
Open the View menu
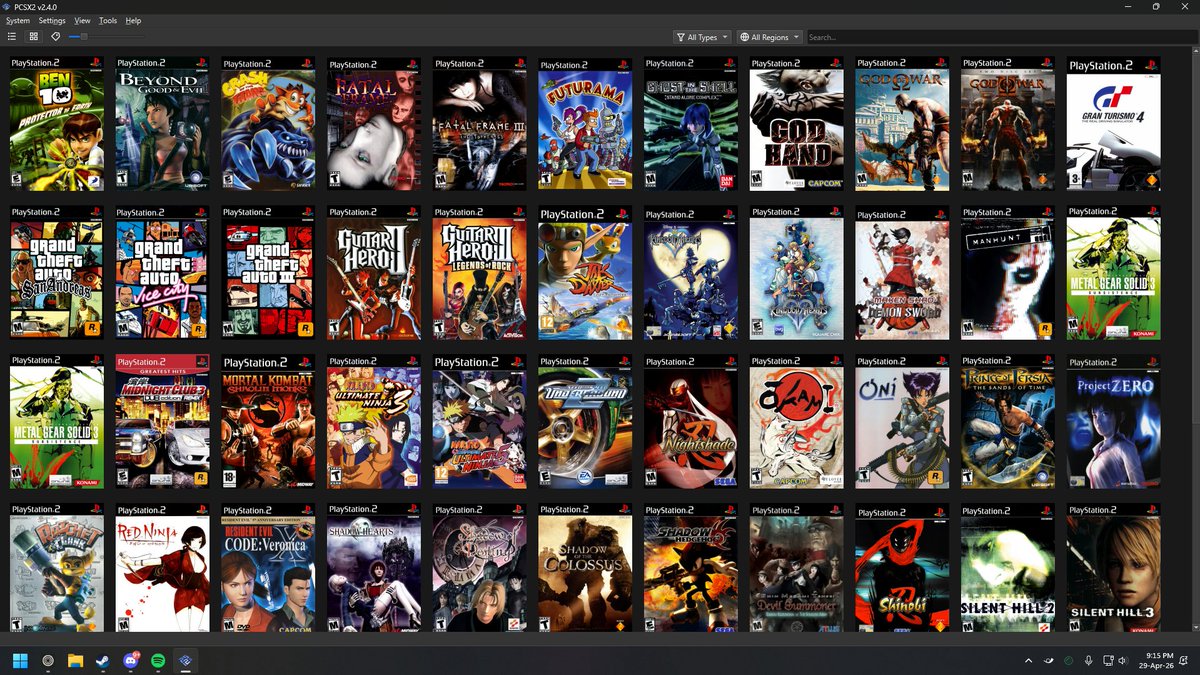82,20
